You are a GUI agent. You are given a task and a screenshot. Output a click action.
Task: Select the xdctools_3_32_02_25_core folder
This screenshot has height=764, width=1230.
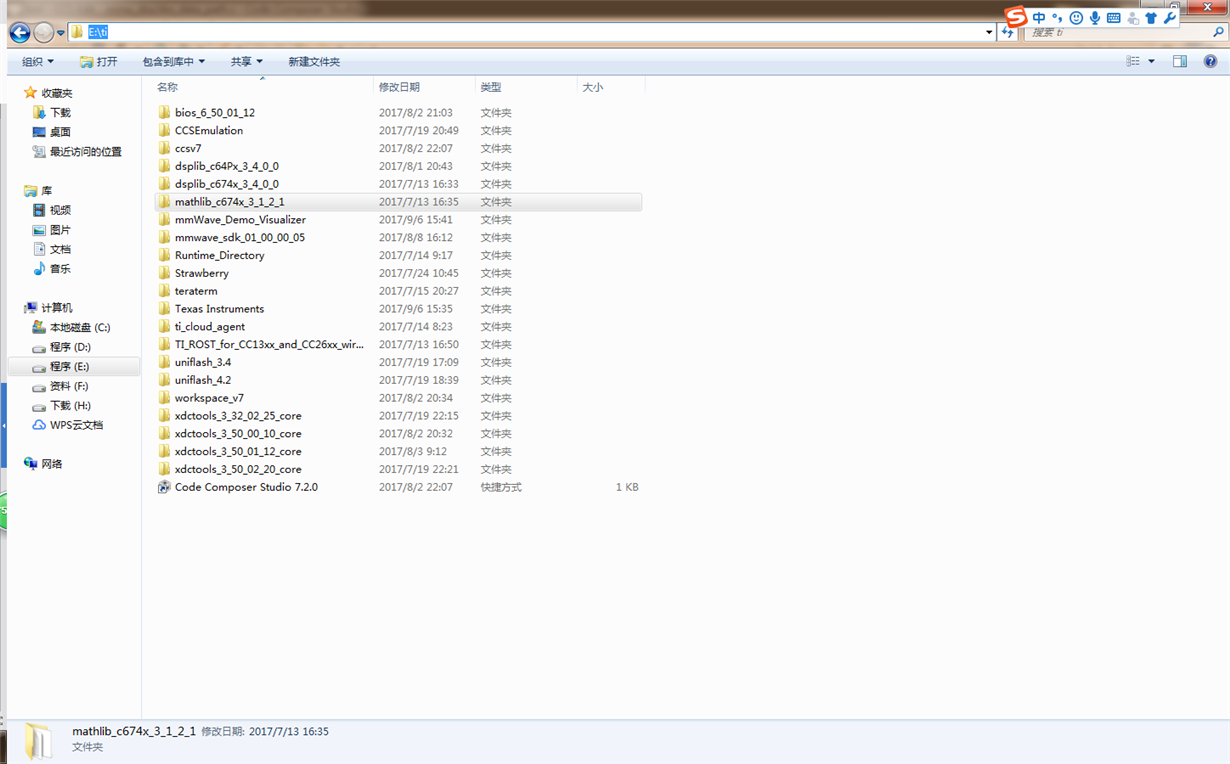pyautogui.click(x=238, y=416)
